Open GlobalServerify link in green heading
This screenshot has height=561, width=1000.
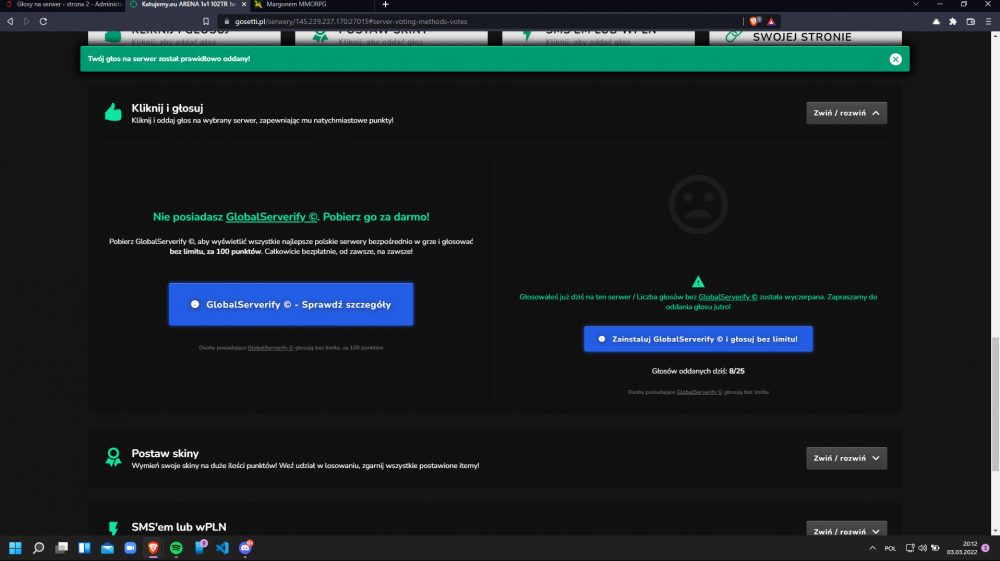pyautogui.click(x=272, y=217)
